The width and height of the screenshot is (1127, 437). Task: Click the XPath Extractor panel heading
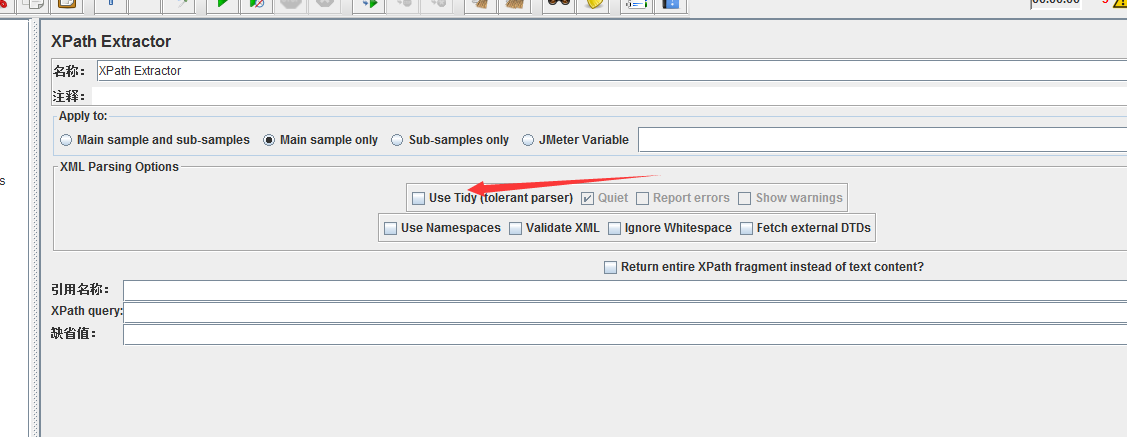(x=111, y=42)
